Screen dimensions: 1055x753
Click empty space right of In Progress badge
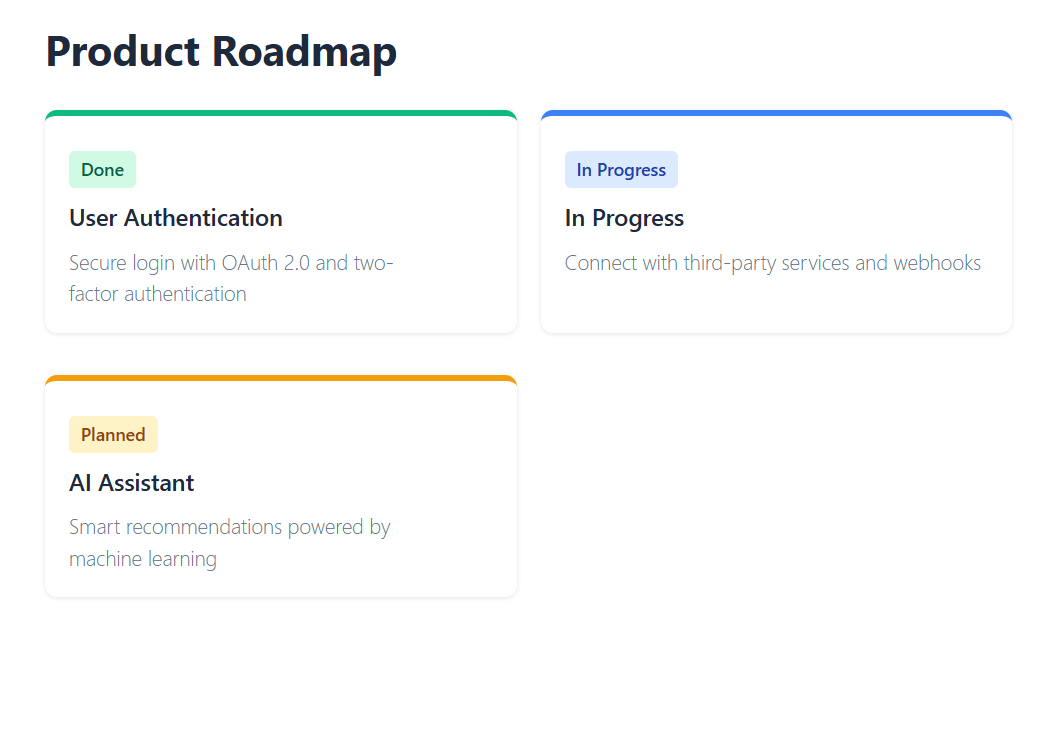pos(840,170)
